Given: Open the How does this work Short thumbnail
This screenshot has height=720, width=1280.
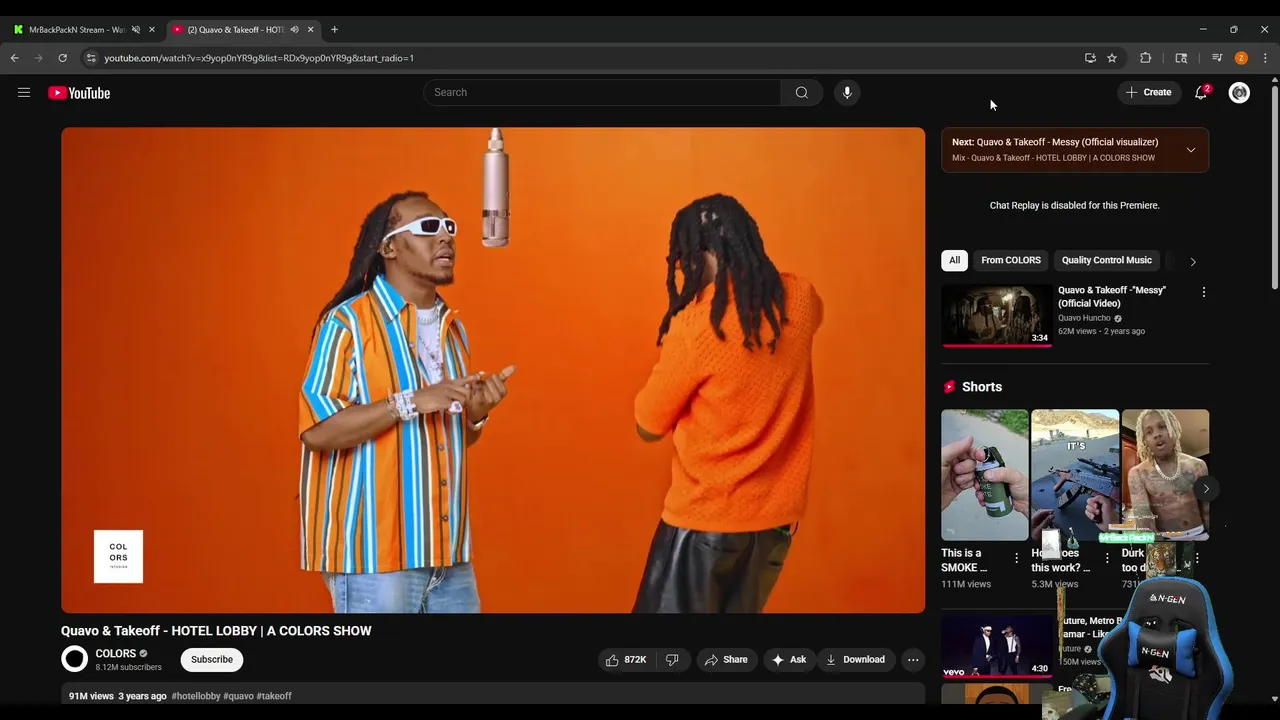Looking at the screenshot, I should [x=1075, y=475].
